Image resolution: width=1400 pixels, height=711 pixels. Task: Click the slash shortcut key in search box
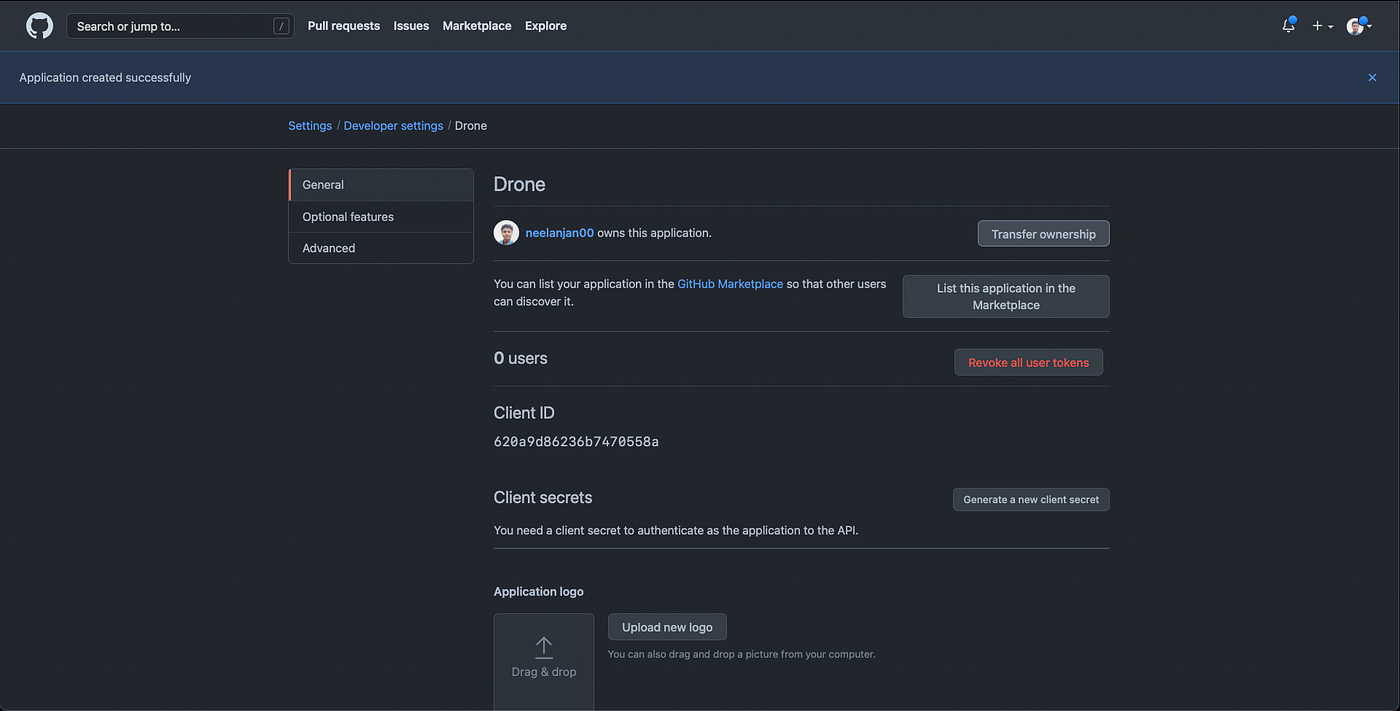coord(281,26)
